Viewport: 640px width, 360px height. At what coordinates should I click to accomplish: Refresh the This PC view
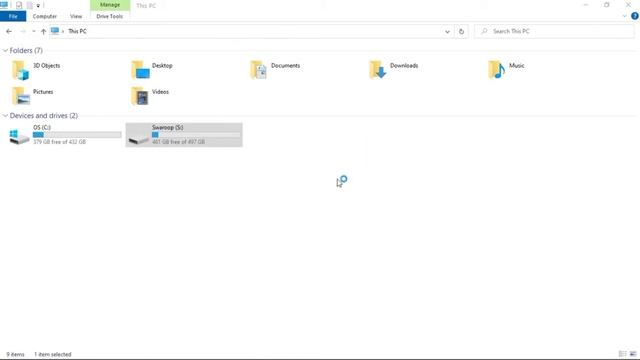[x=461, y=31]
